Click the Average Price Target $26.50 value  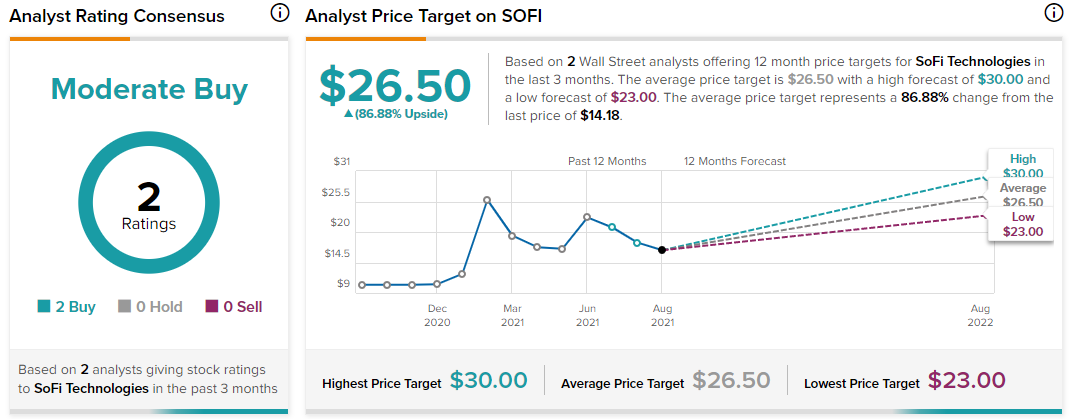pyautogui.click(x=731, y=381)
